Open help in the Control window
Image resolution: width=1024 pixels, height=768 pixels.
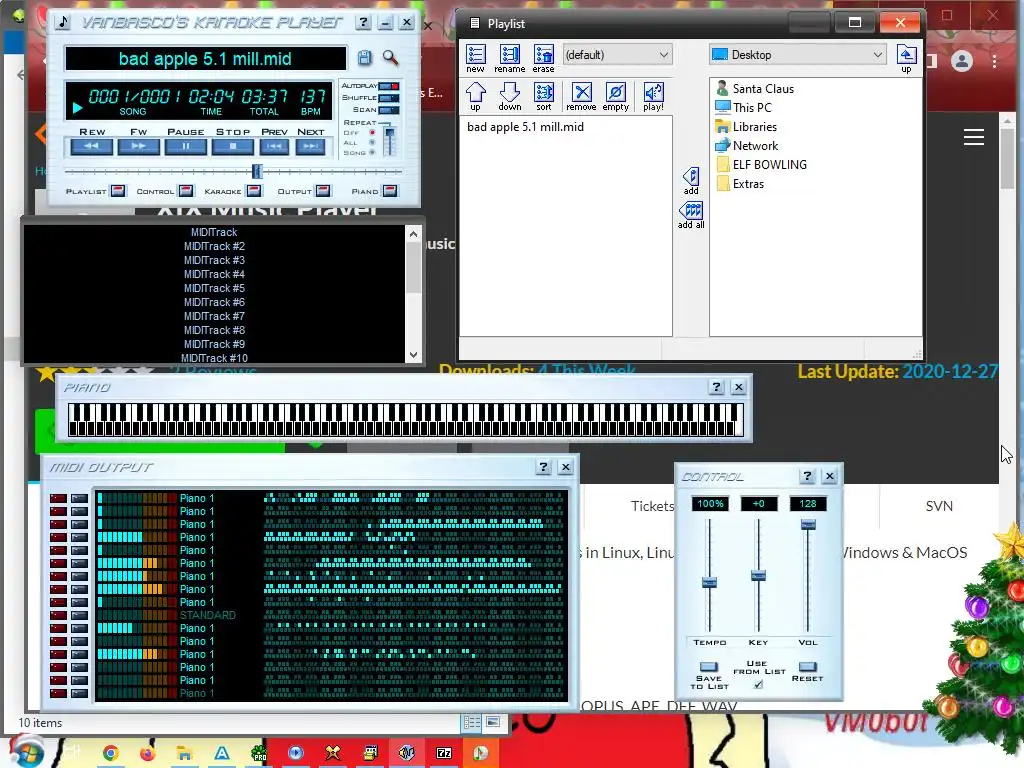point(807,476)
